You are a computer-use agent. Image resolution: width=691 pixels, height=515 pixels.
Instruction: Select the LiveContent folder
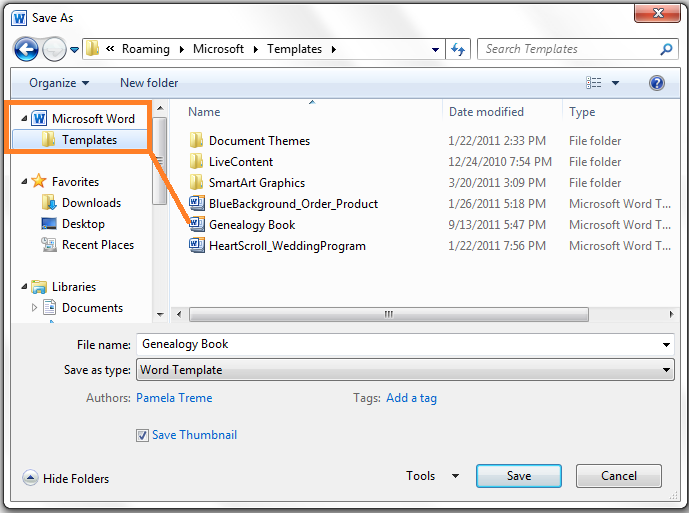point(241,162)
